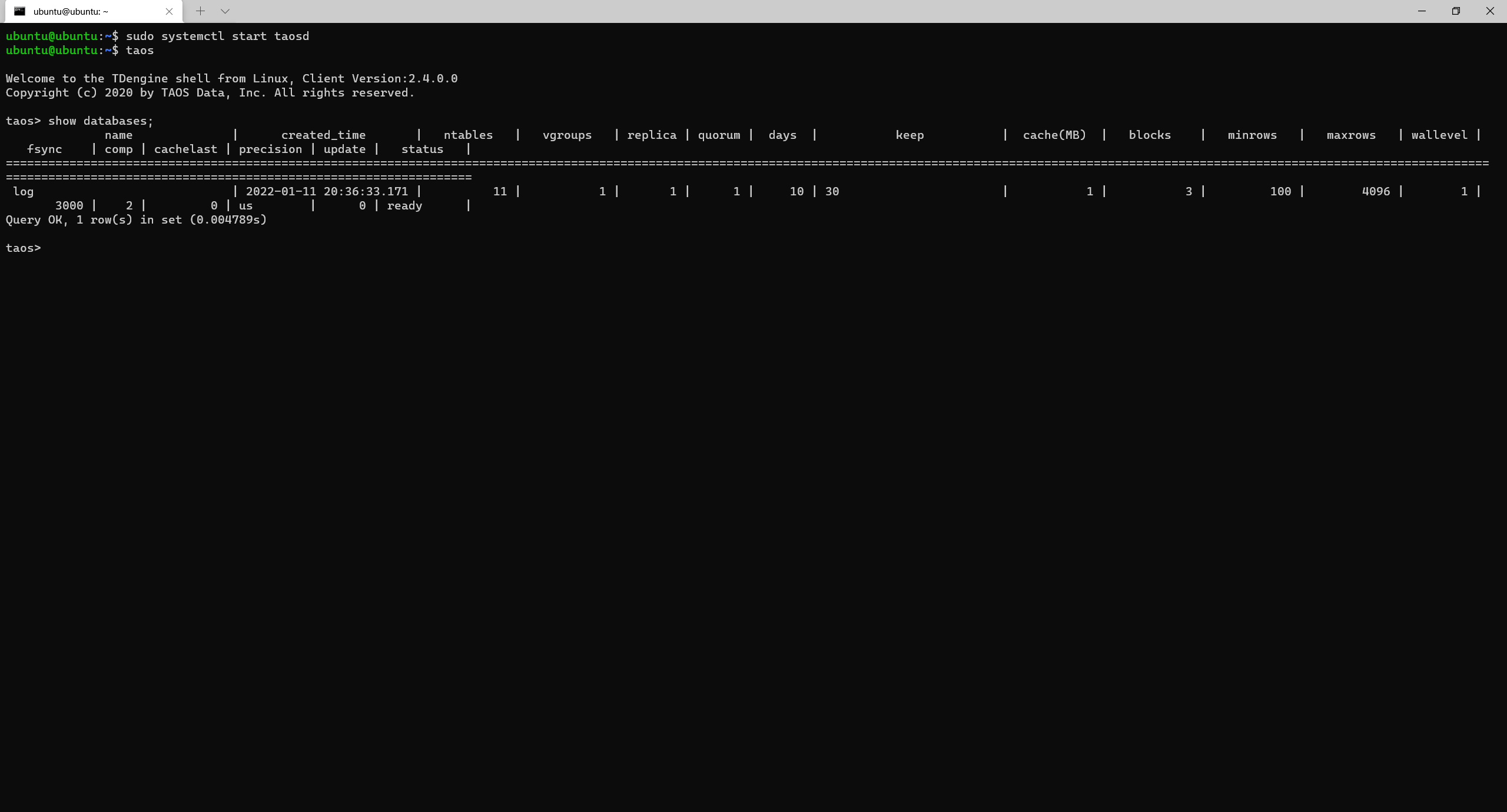Minimize the terminal window
Image resolution: width=1507 pixels, height=812 pixels.
pyautogui.click(x=1422, y=11)
